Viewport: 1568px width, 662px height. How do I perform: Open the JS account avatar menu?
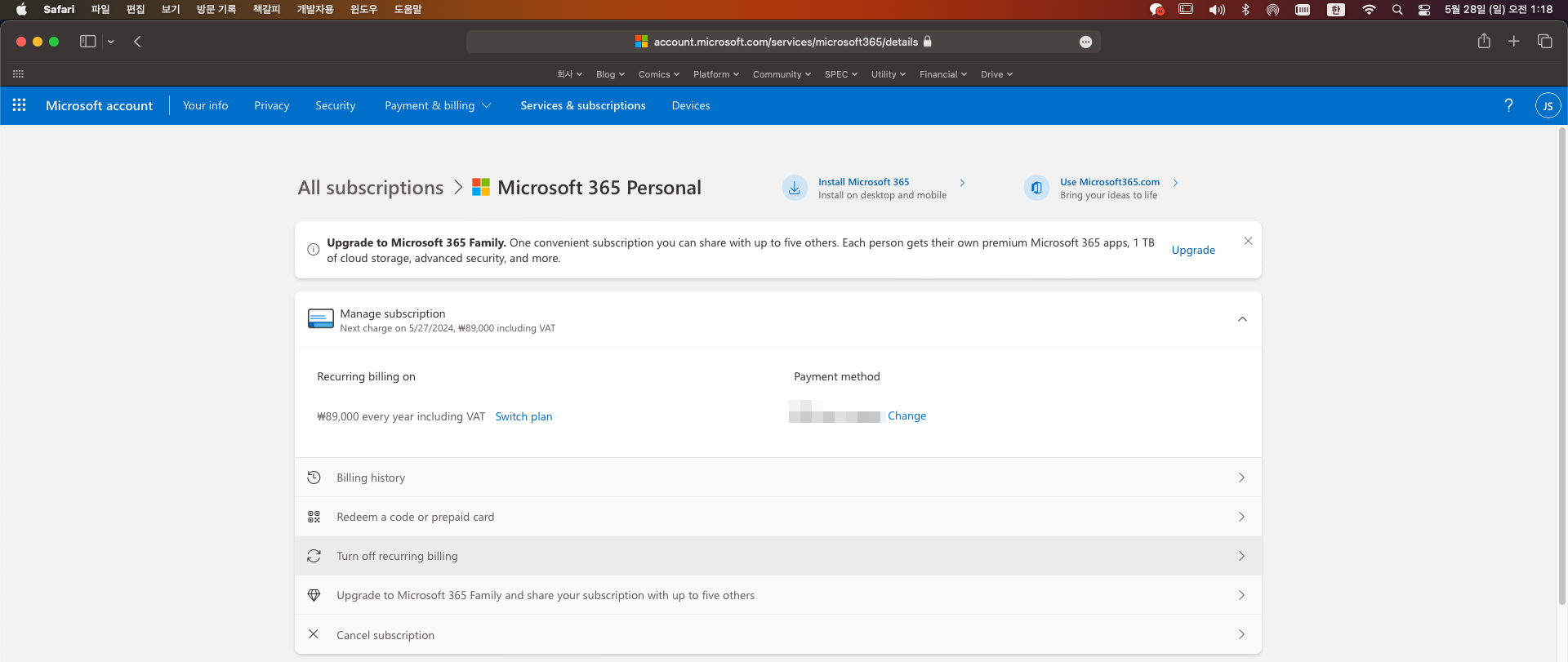coord(1548,105)
